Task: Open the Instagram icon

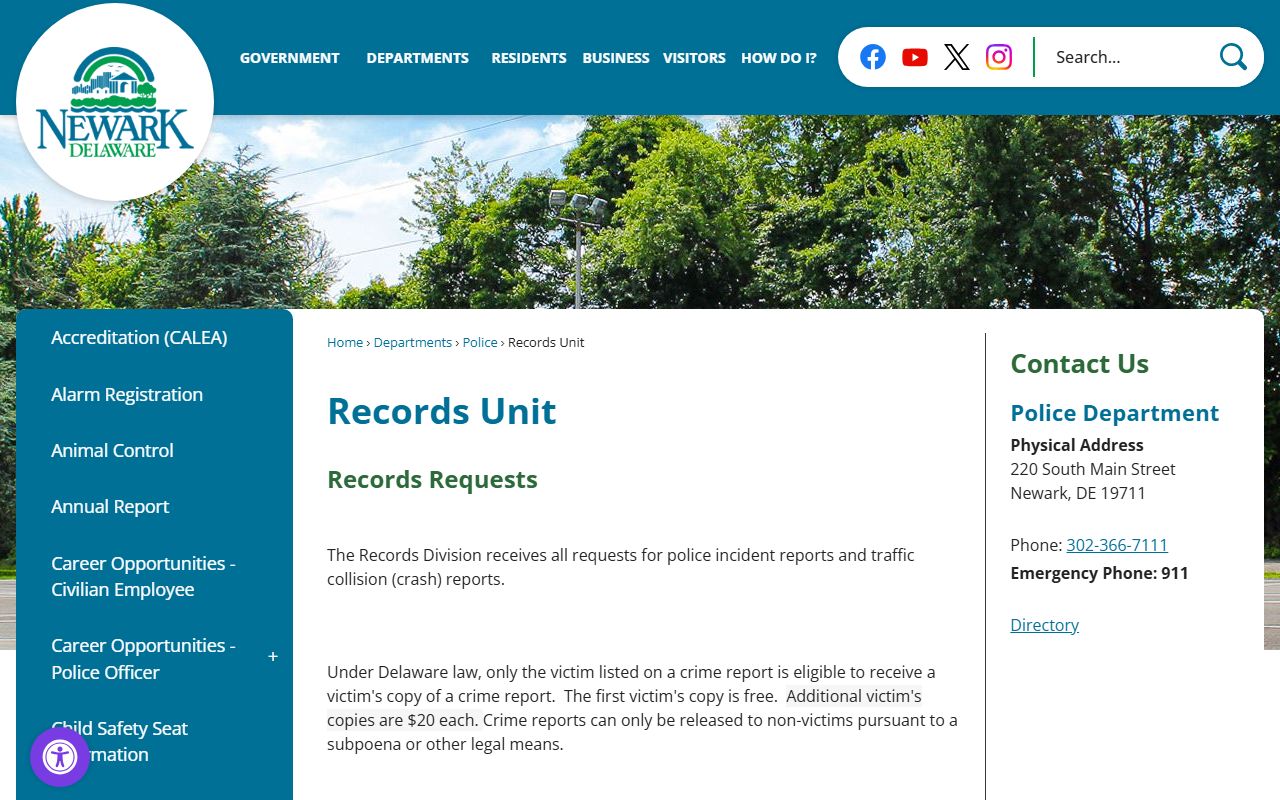Action: click(x=999, y=57)
